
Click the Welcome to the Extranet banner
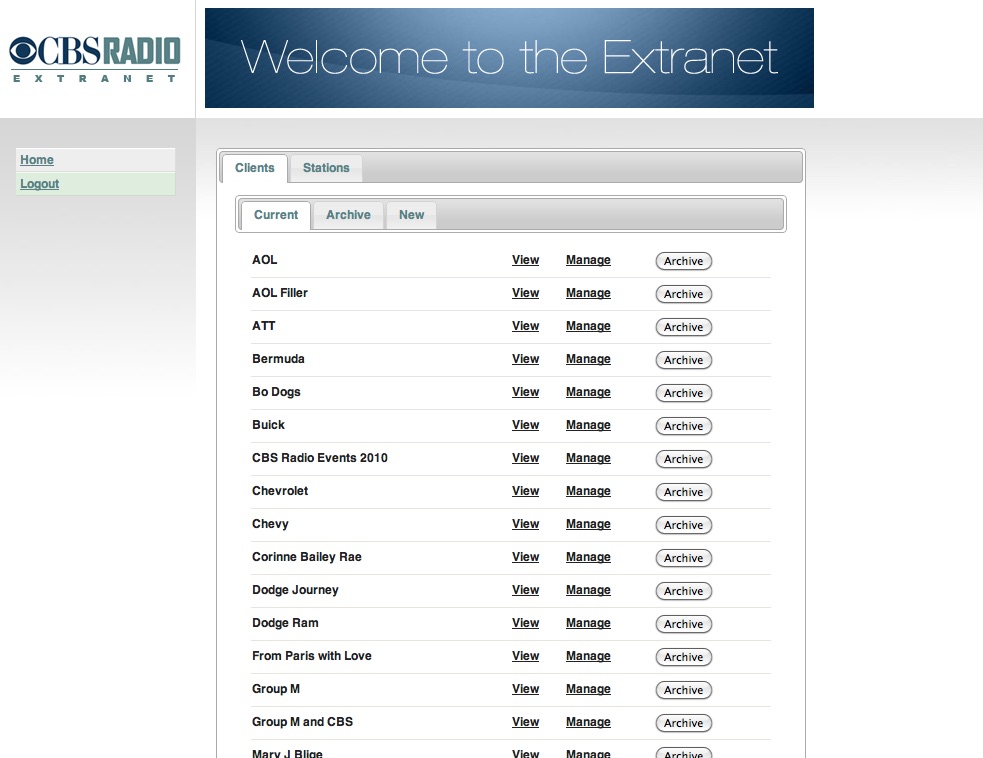tap(509, 57)
